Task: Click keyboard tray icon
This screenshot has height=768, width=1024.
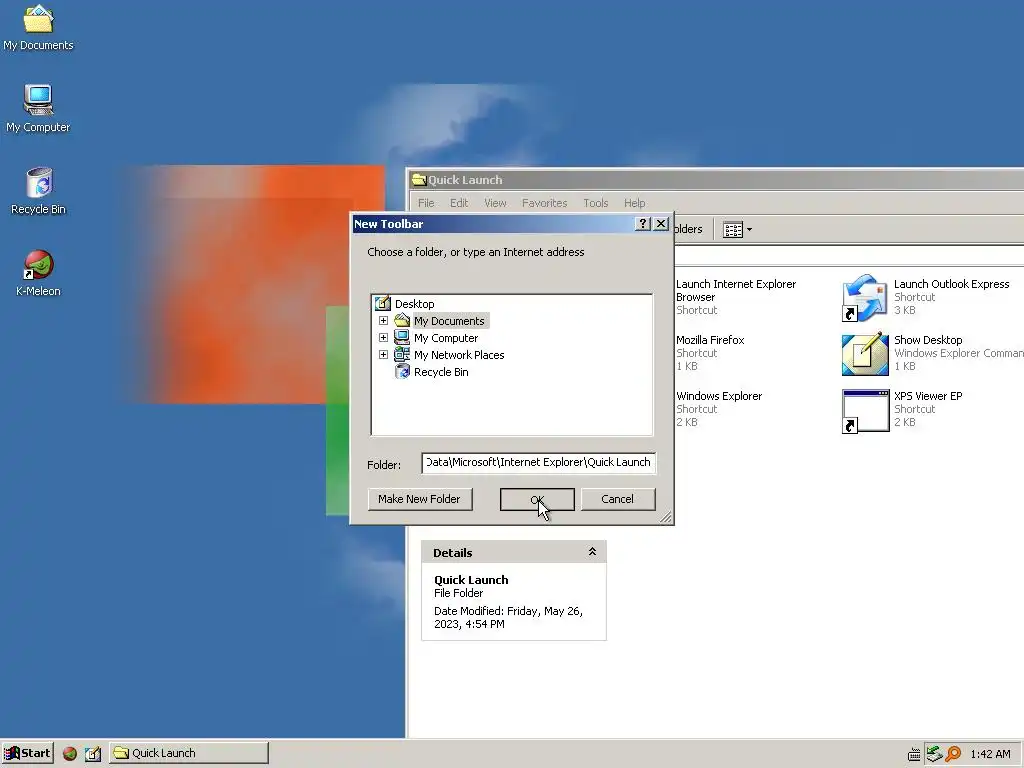Action: (914, 755)
